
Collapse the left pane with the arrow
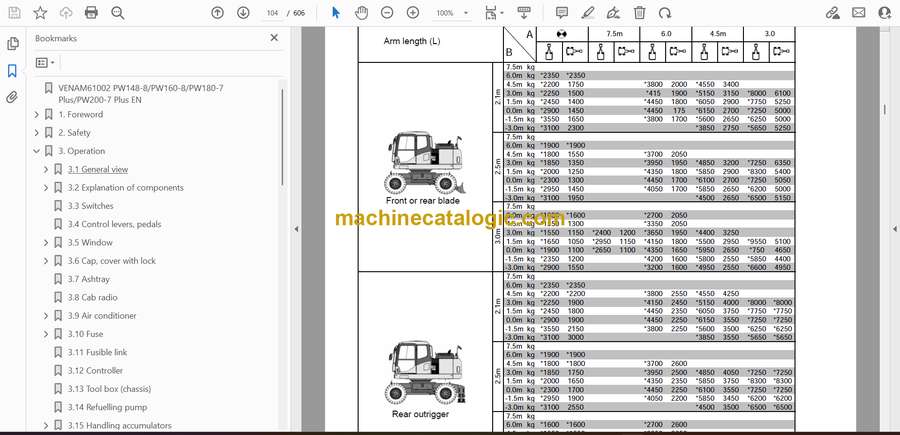point(296,229)
